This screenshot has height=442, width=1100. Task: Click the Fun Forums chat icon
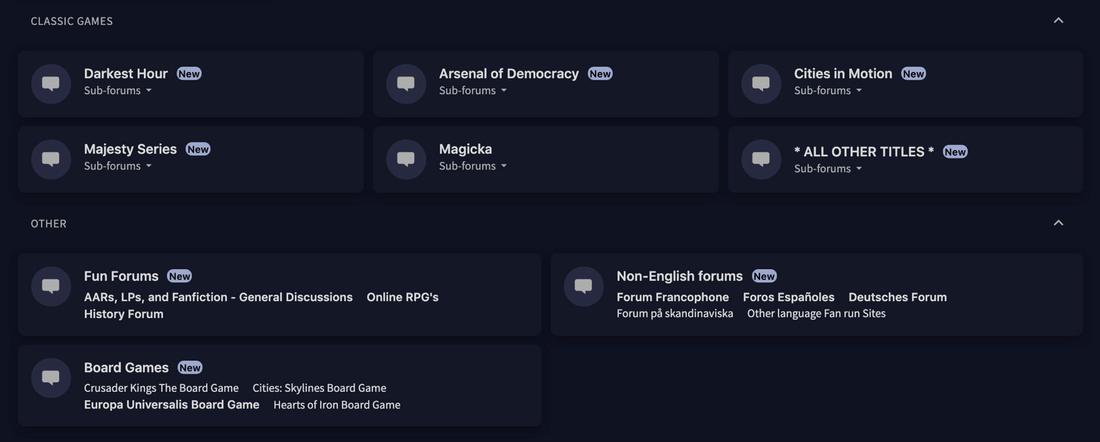click(51, 287)
